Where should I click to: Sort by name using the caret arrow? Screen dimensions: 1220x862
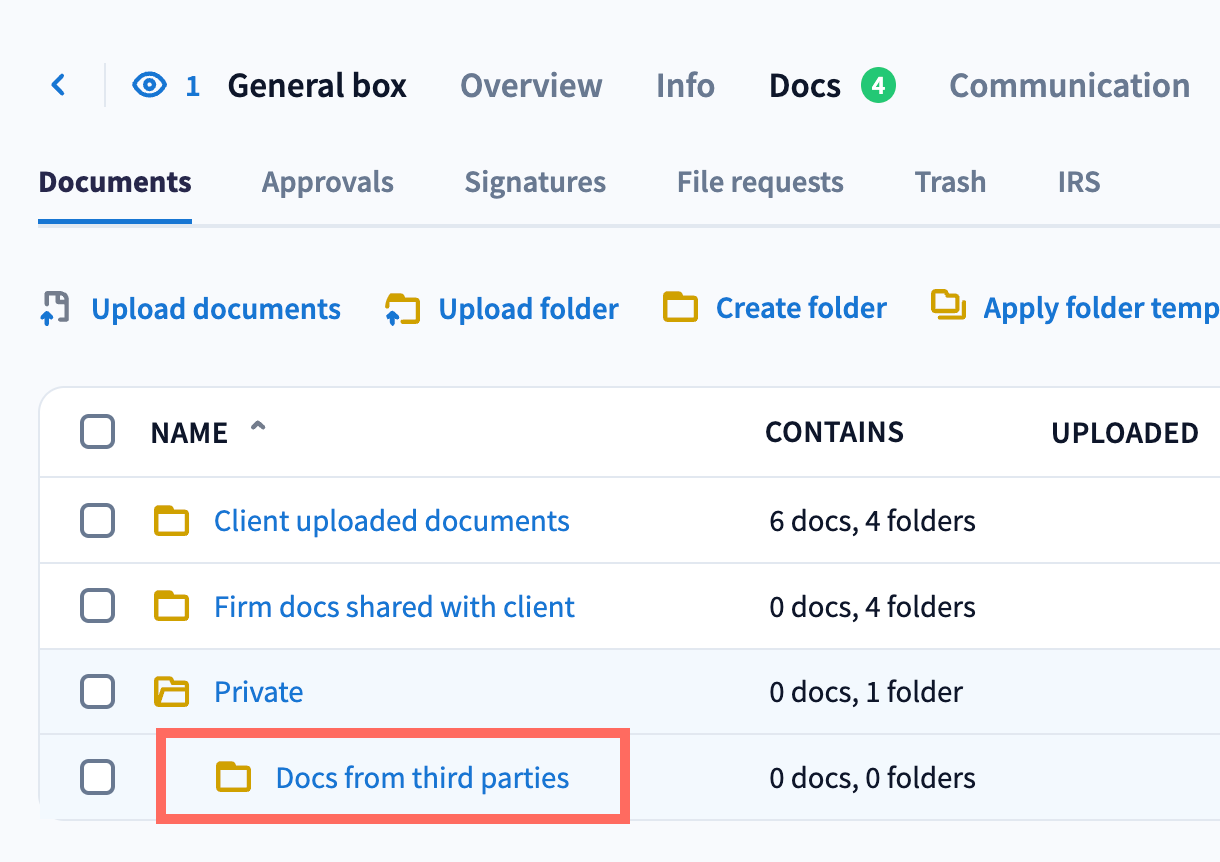(x=258, y=429)
